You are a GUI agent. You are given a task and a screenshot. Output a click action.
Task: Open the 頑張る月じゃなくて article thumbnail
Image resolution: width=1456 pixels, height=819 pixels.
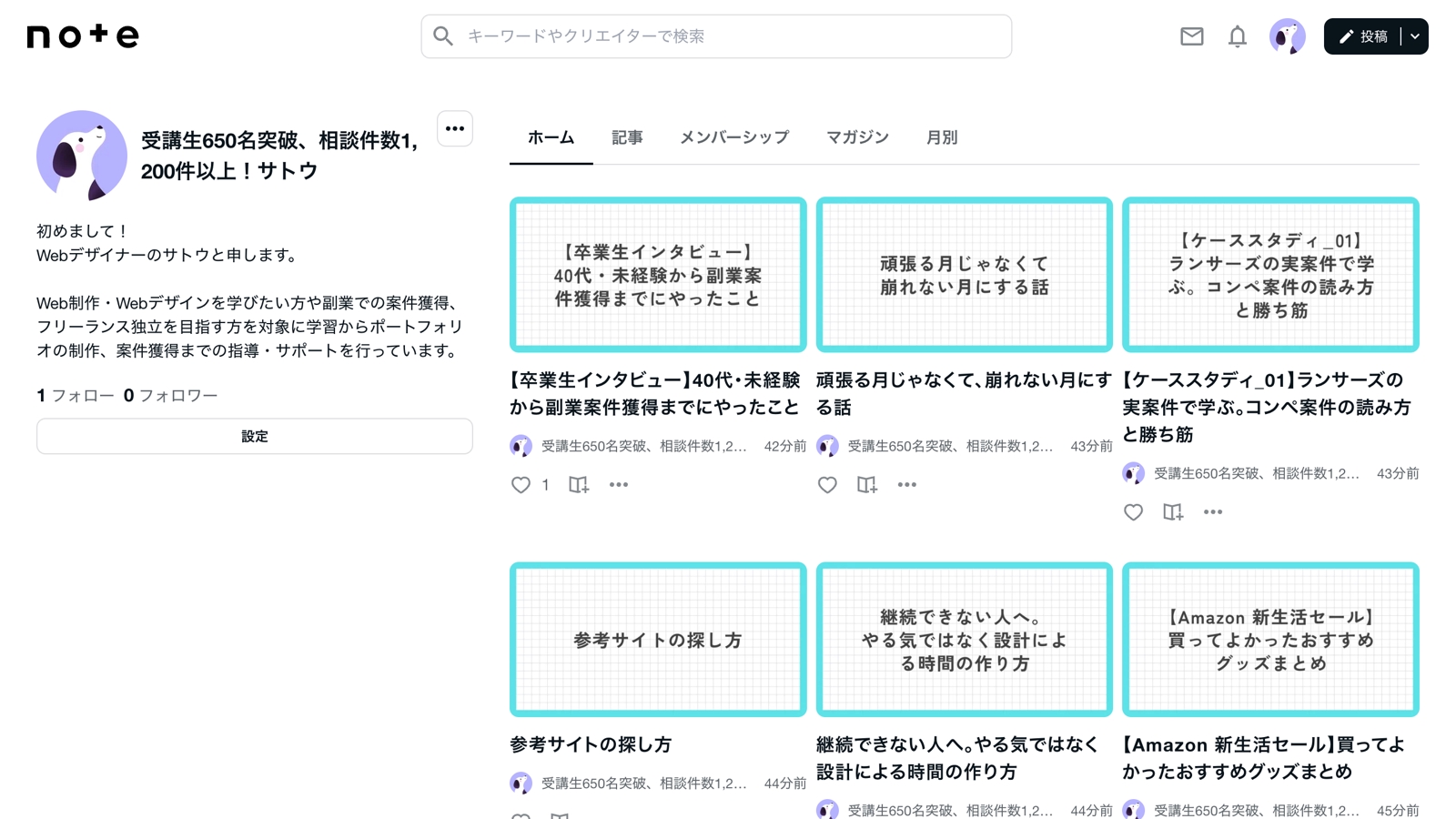click(x=965, y=275)
